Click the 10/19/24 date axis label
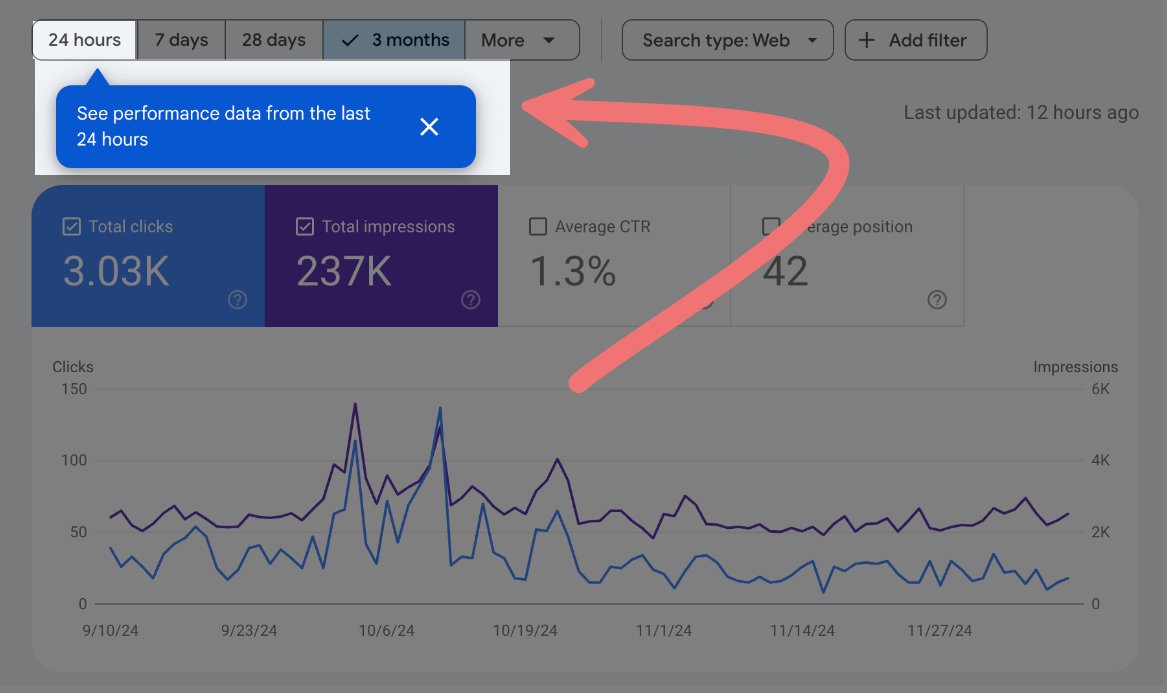Image resolution: width=1167 pixels, height=693 pixels. click(x=525, y=630)
